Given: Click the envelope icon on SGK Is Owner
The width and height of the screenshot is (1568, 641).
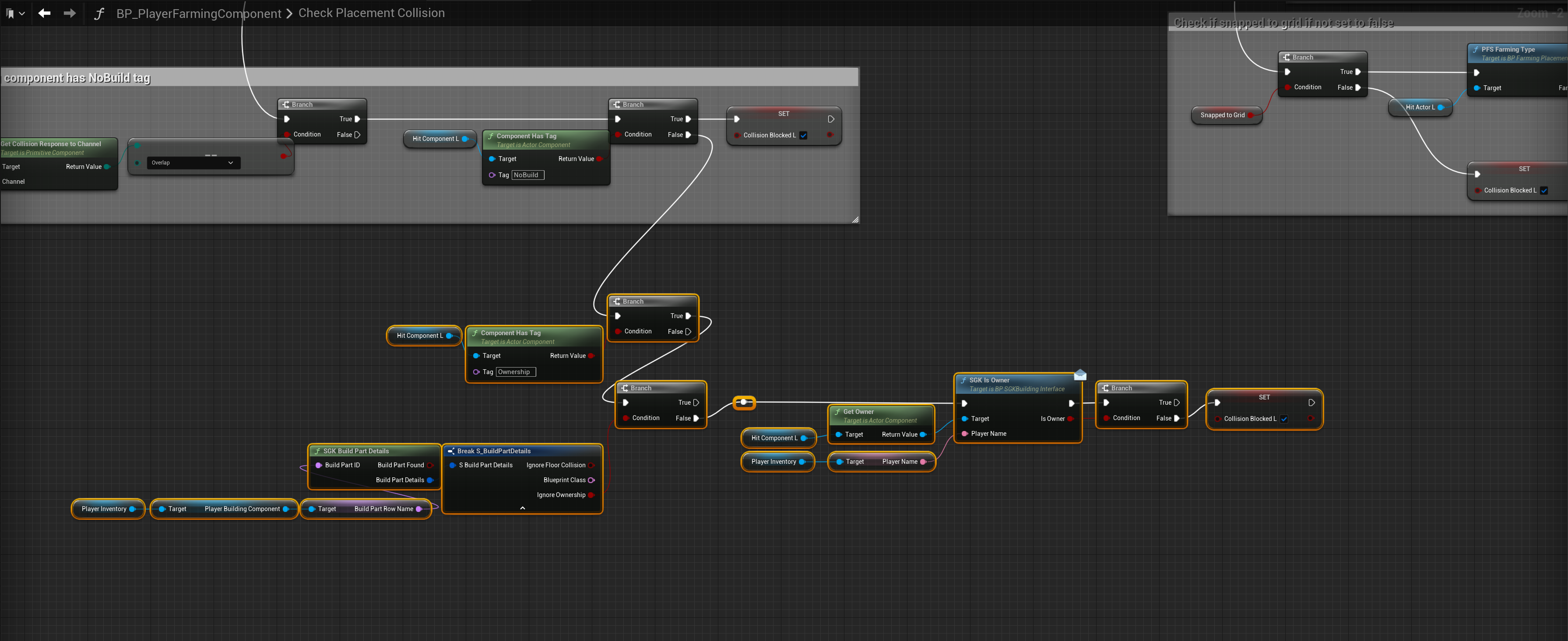Looking at the screenshot, I should pyautogui.click(x=1080, y=375).
